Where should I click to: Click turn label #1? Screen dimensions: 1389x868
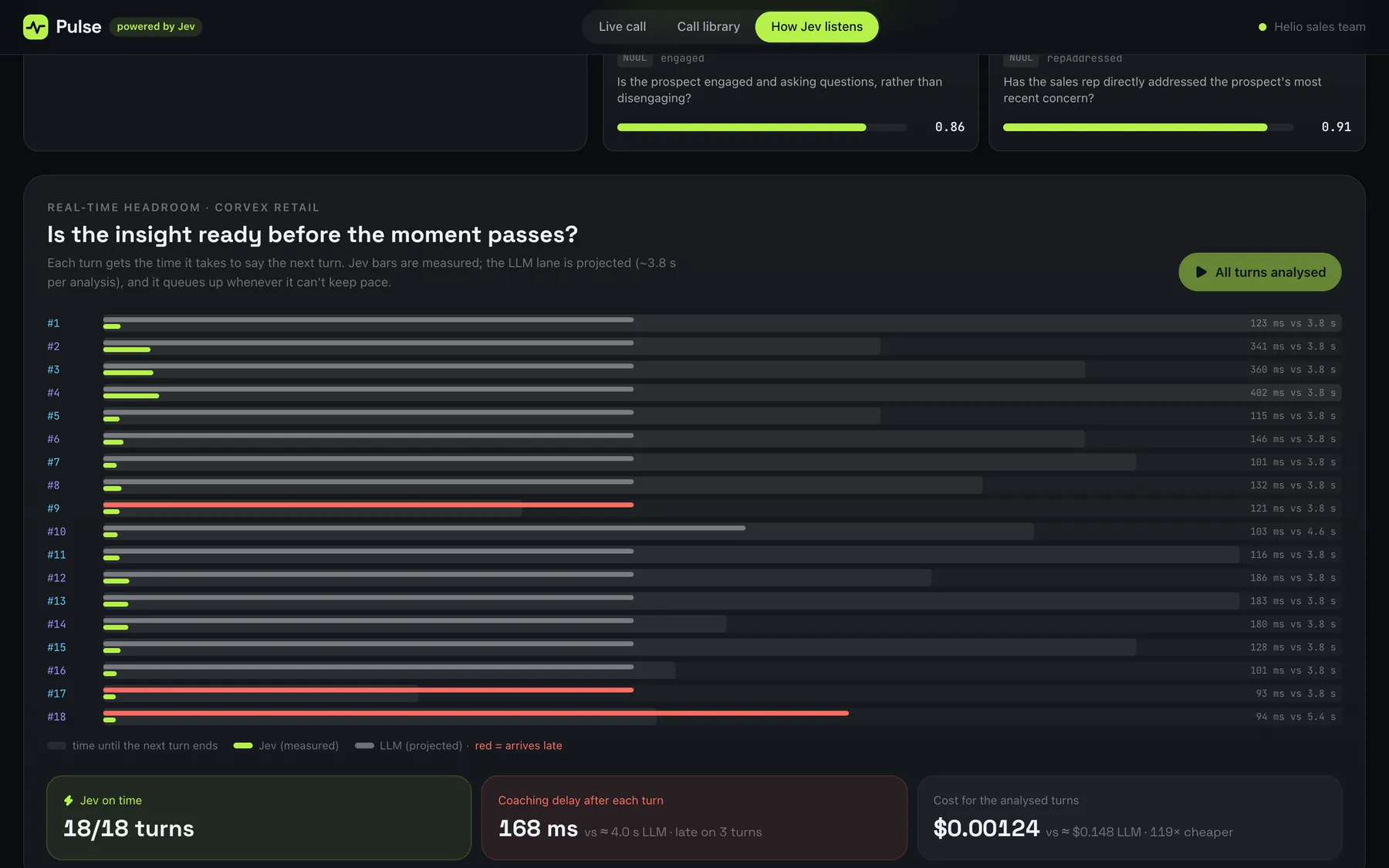[x=53, y=323]
